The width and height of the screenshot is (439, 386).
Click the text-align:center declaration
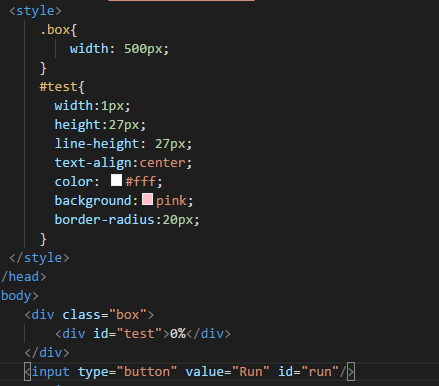(x=123, y=163)
